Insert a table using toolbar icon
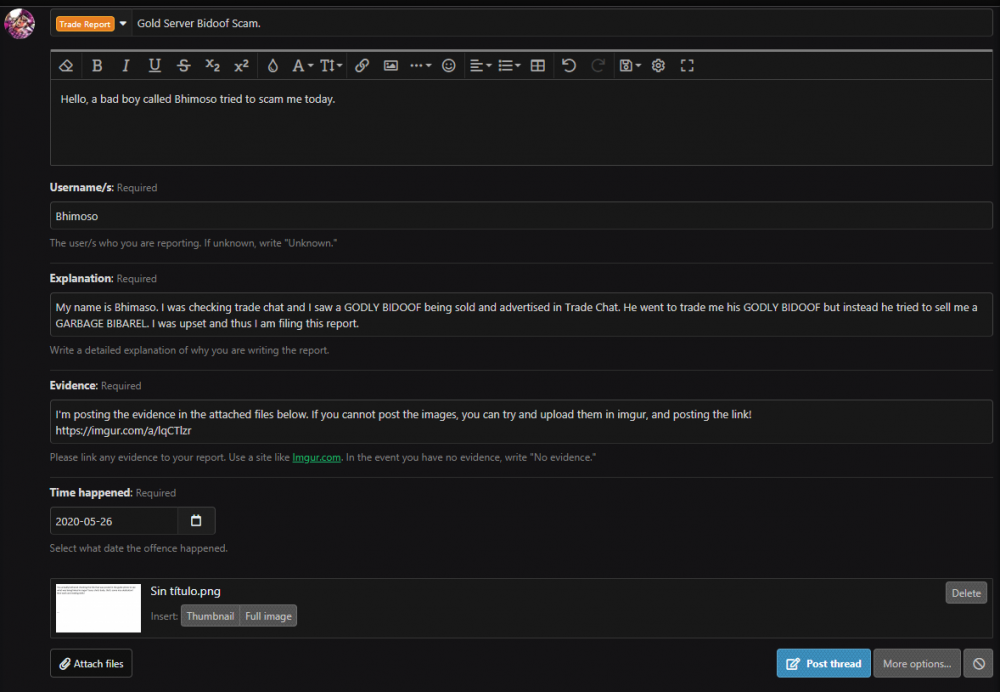 (538, 66)
